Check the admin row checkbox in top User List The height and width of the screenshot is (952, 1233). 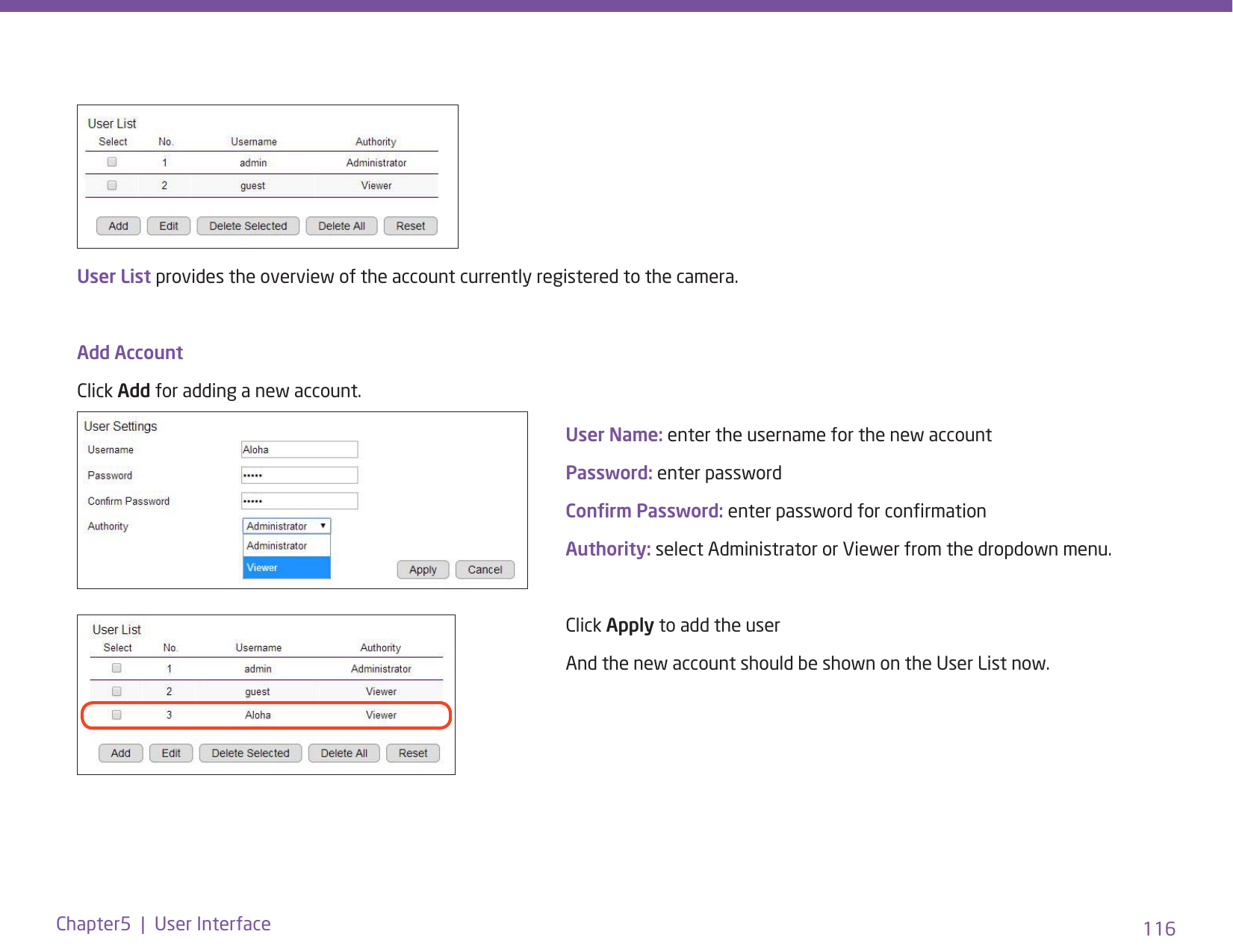tap(112, 162)
